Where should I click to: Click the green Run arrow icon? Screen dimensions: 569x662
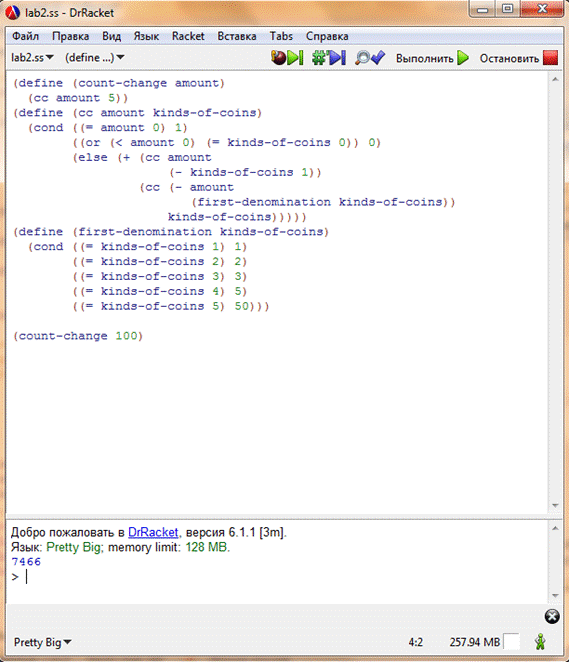point(463,58)
